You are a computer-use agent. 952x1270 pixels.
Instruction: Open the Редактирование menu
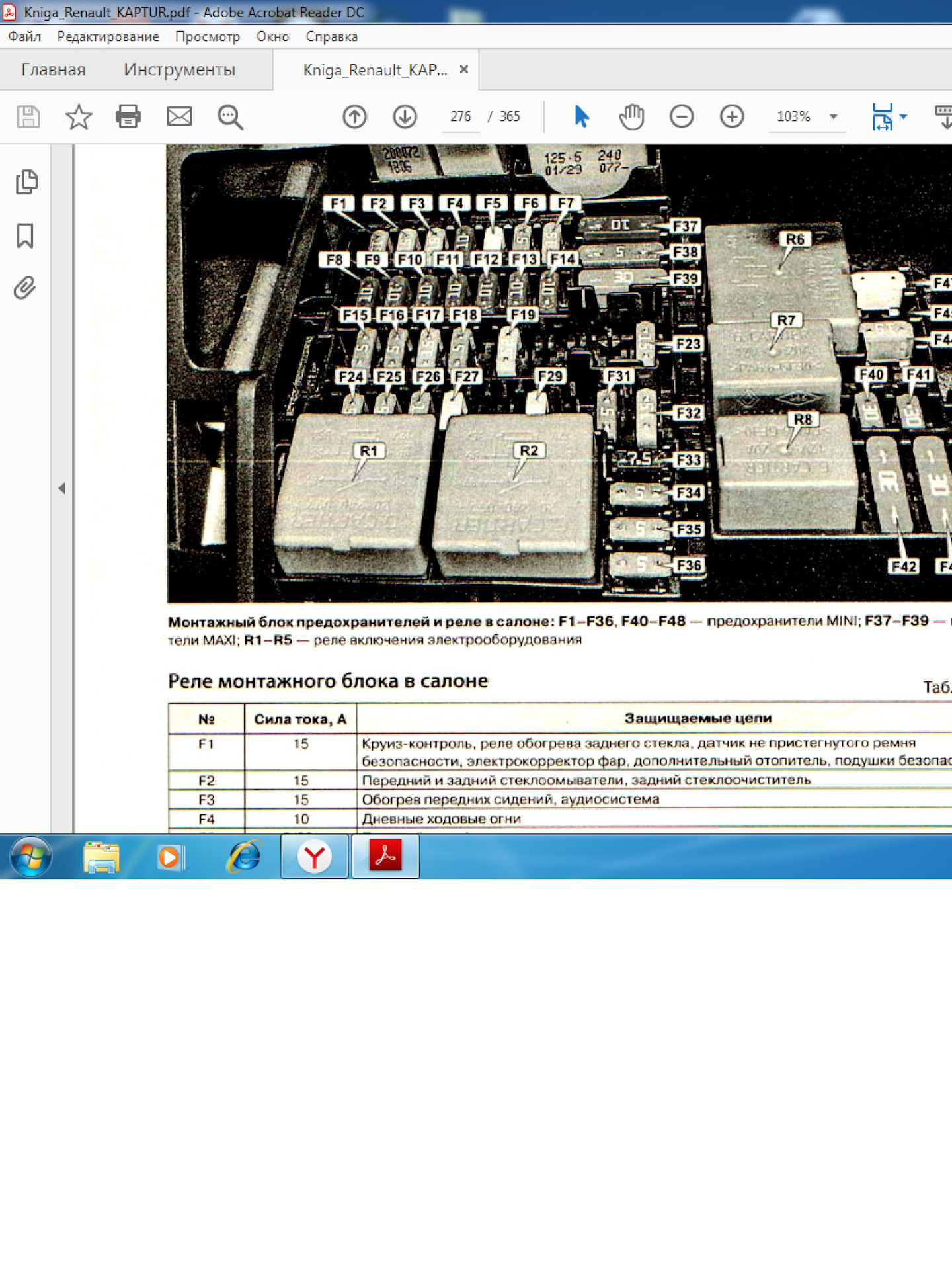pyautogui.click(x=108, y=36)
